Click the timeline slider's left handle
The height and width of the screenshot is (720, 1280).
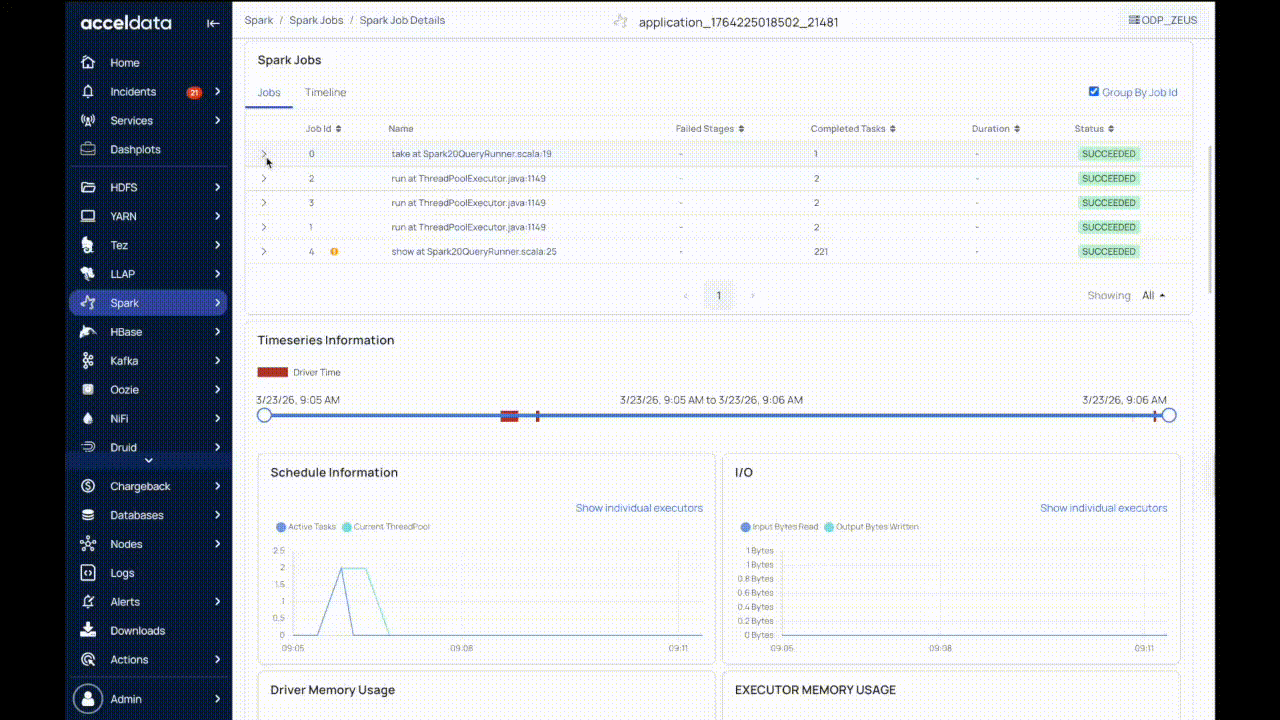(264, 415)
